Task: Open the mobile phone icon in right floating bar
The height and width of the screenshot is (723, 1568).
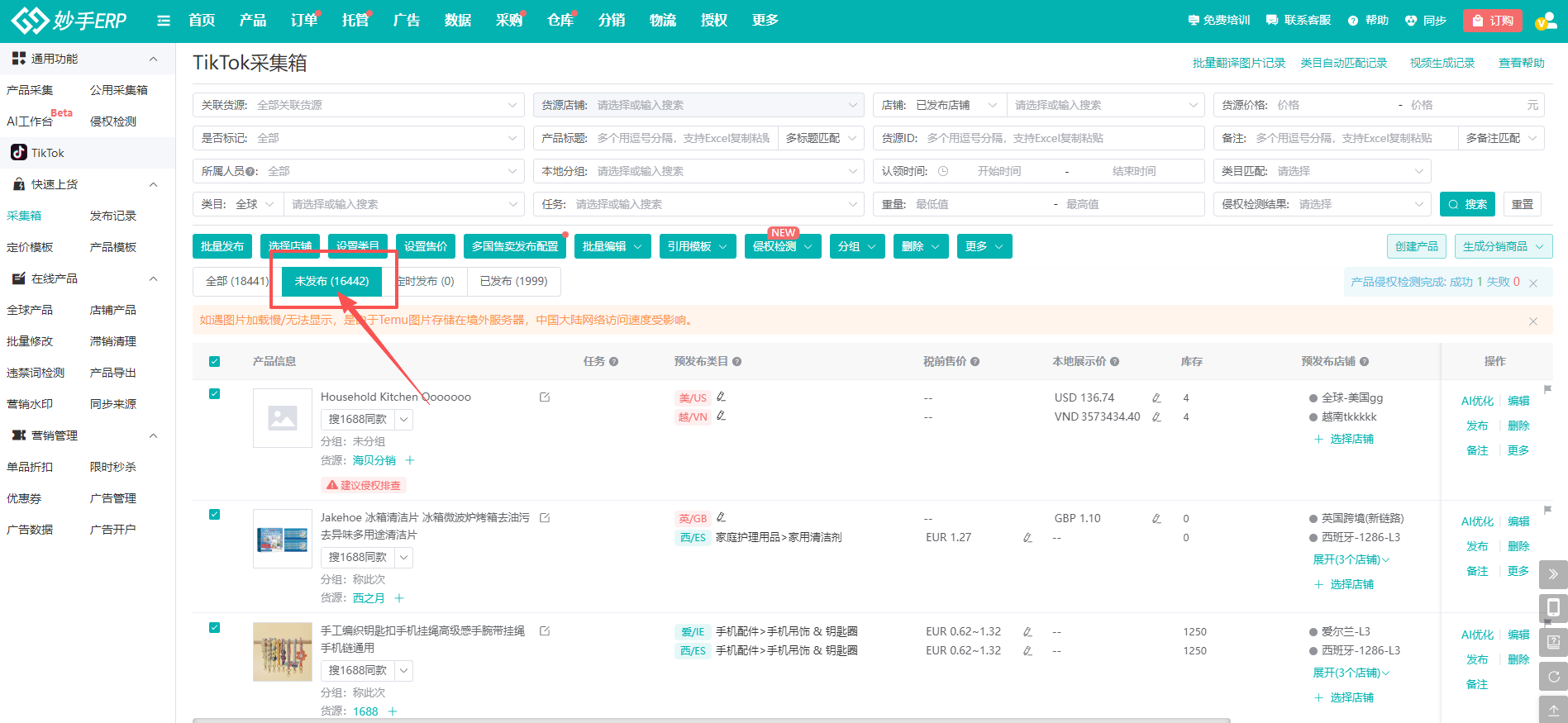Action: coord(1553,608)
